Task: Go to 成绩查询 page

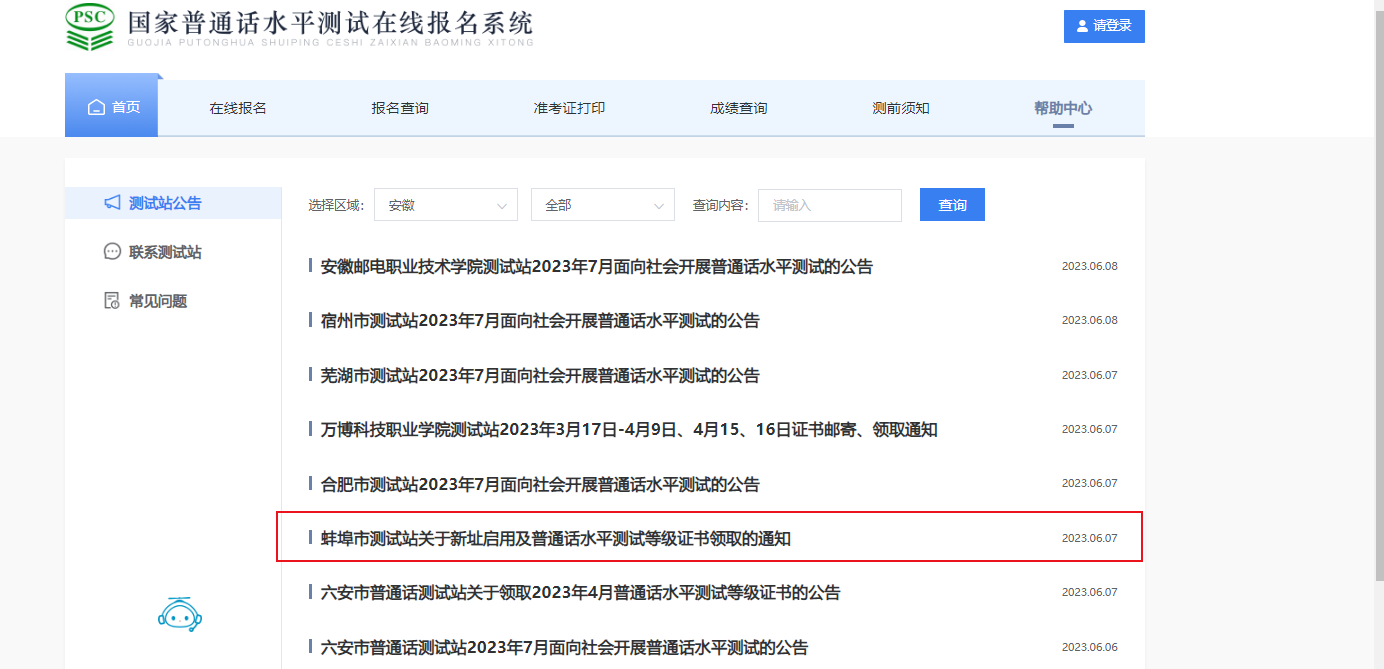Action: (x=739, y=108)
